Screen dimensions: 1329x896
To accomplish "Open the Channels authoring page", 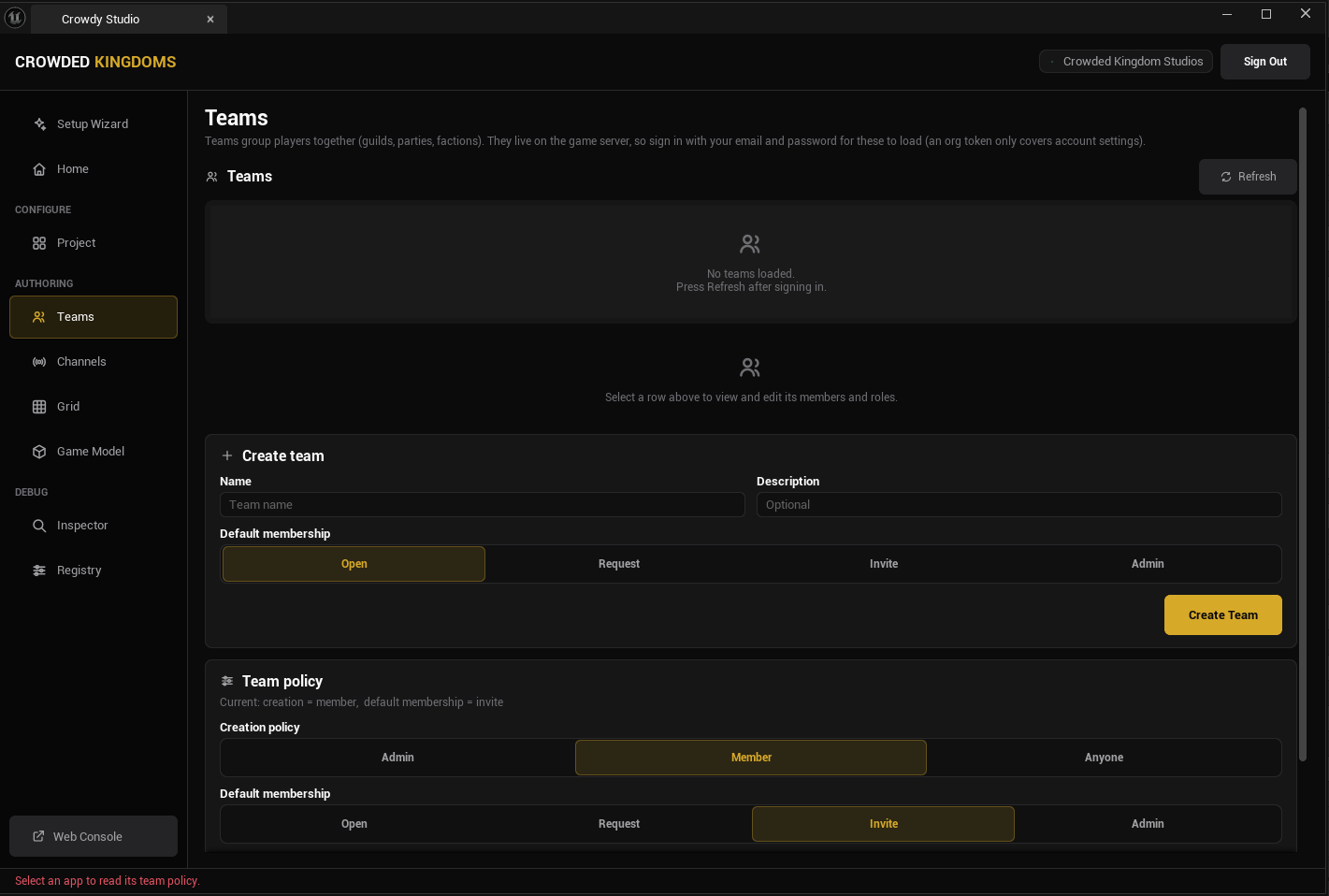I will [x=94, y=362].
